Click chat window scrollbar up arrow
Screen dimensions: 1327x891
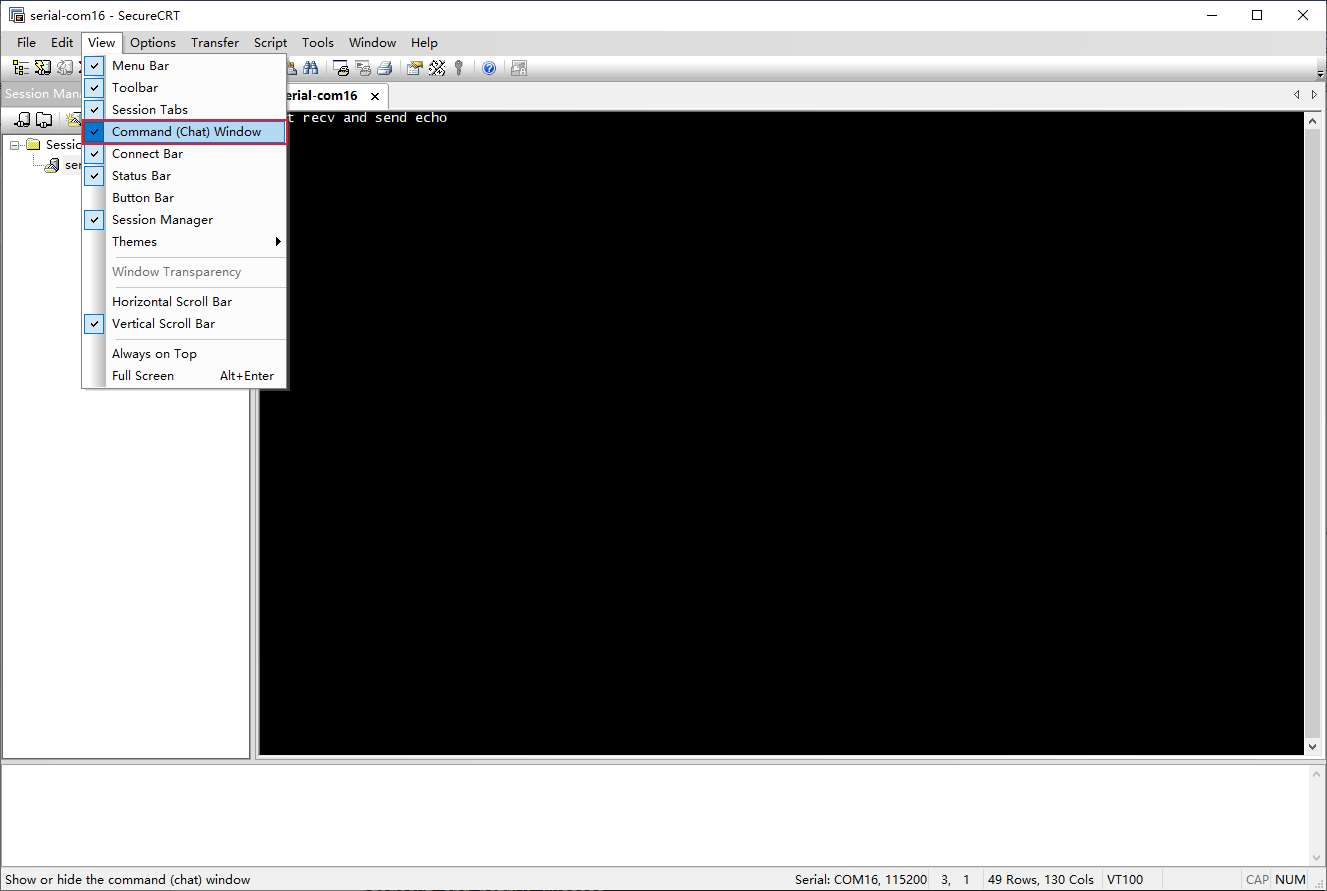(x=1315, y=775)
